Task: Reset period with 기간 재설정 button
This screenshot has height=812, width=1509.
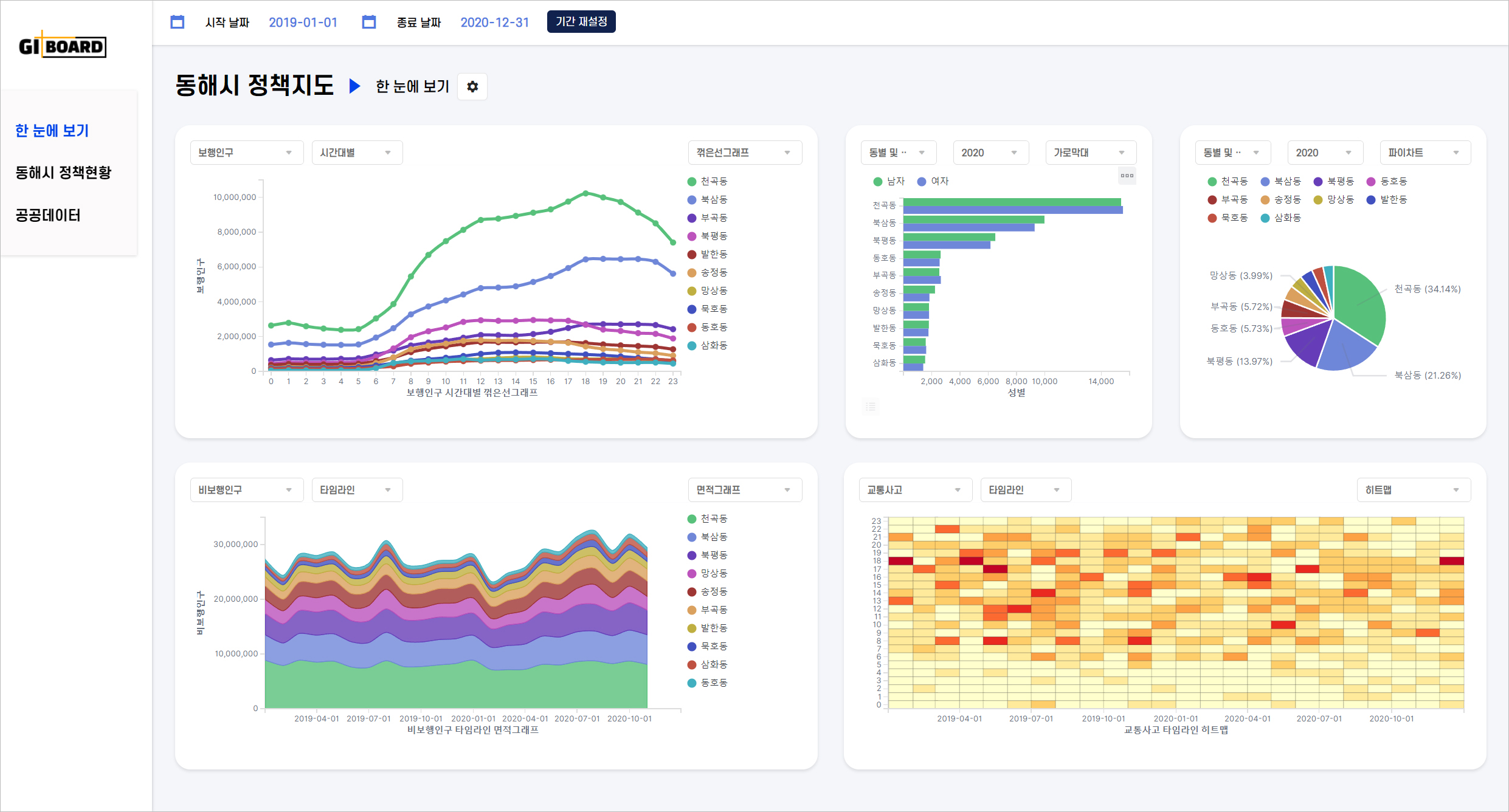Action: pyautogui.click(x=581, y=22)
